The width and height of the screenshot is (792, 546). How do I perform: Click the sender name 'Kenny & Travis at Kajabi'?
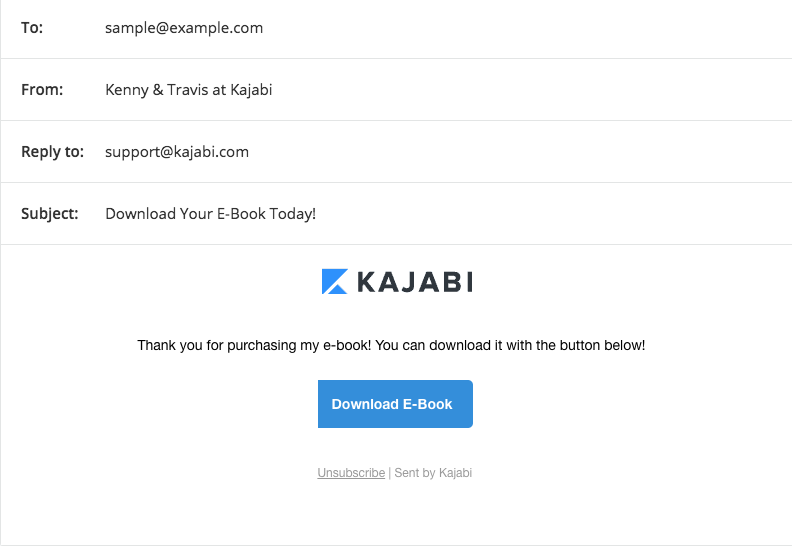pos(188,90)
